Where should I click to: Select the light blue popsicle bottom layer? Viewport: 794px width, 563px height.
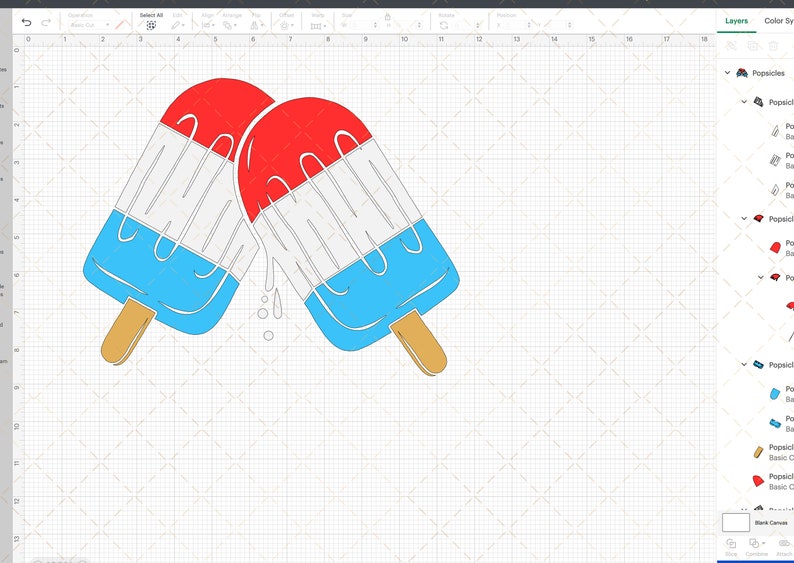point(775,393)
